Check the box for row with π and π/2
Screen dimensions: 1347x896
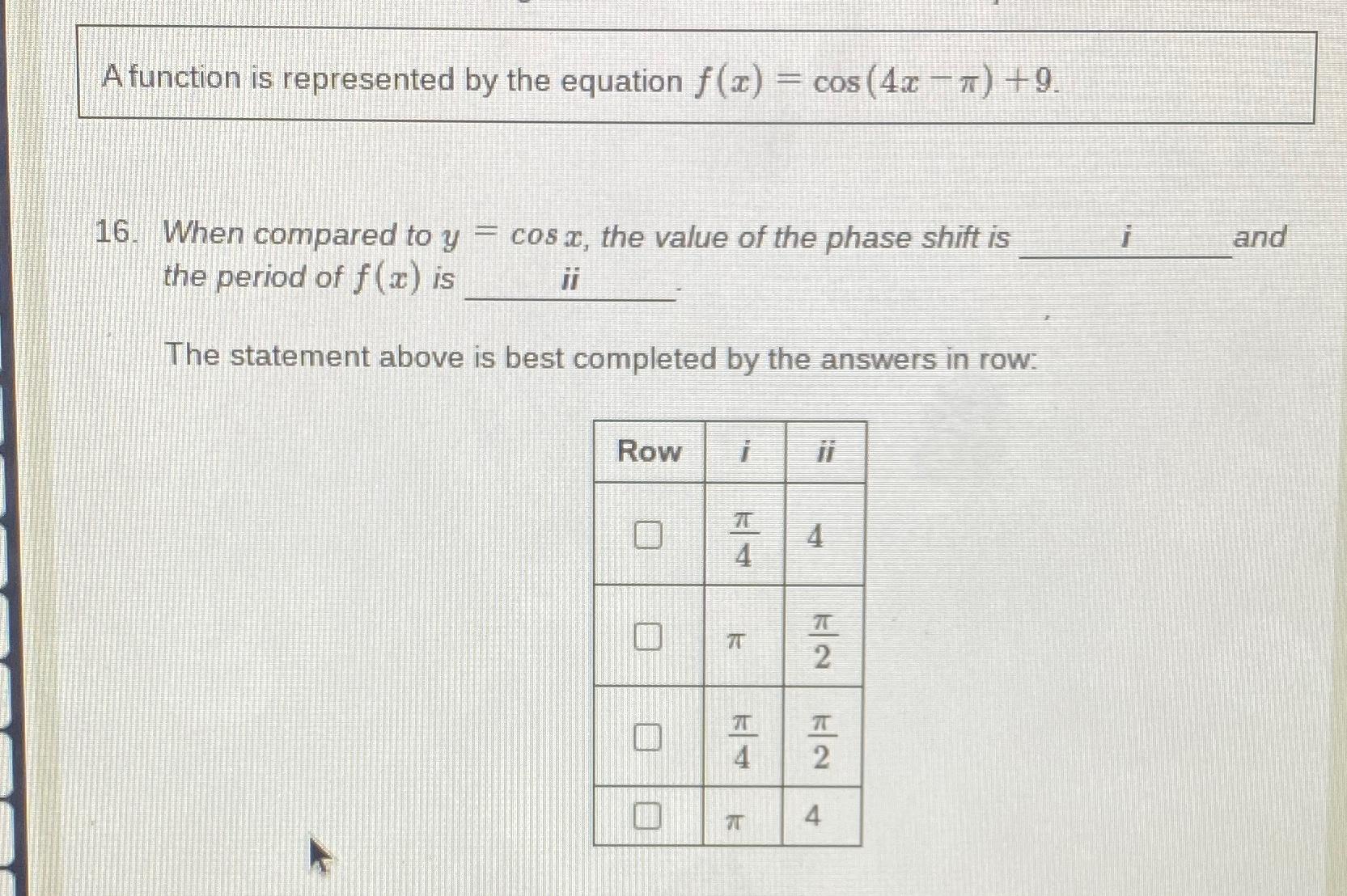point(648,639)
